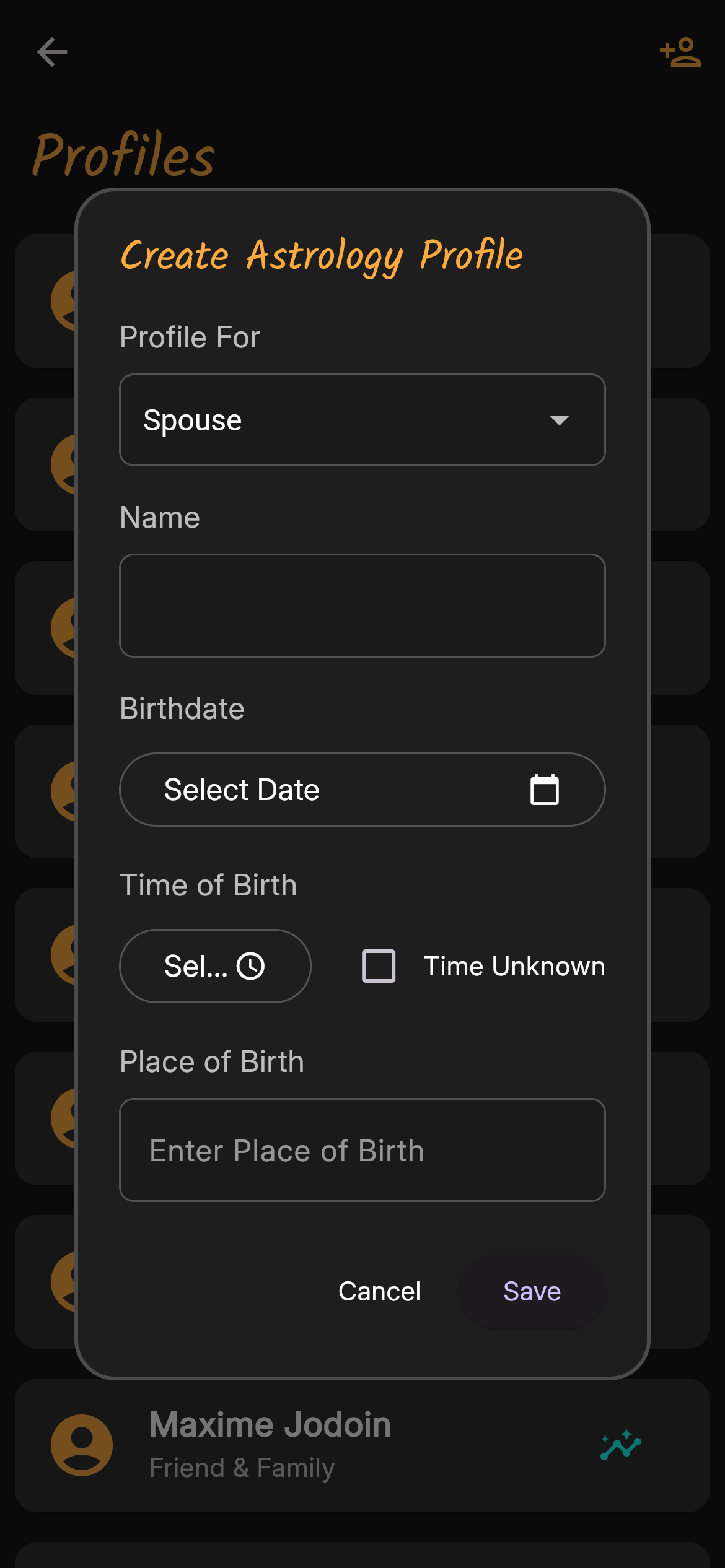Select the Maxime Jodoin profile name

click(x=270, y=1425)
